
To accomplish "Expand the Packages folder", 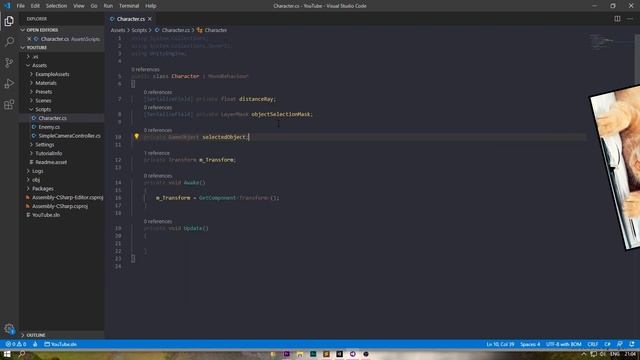I will pyautogui.click(x=42, y=189).
